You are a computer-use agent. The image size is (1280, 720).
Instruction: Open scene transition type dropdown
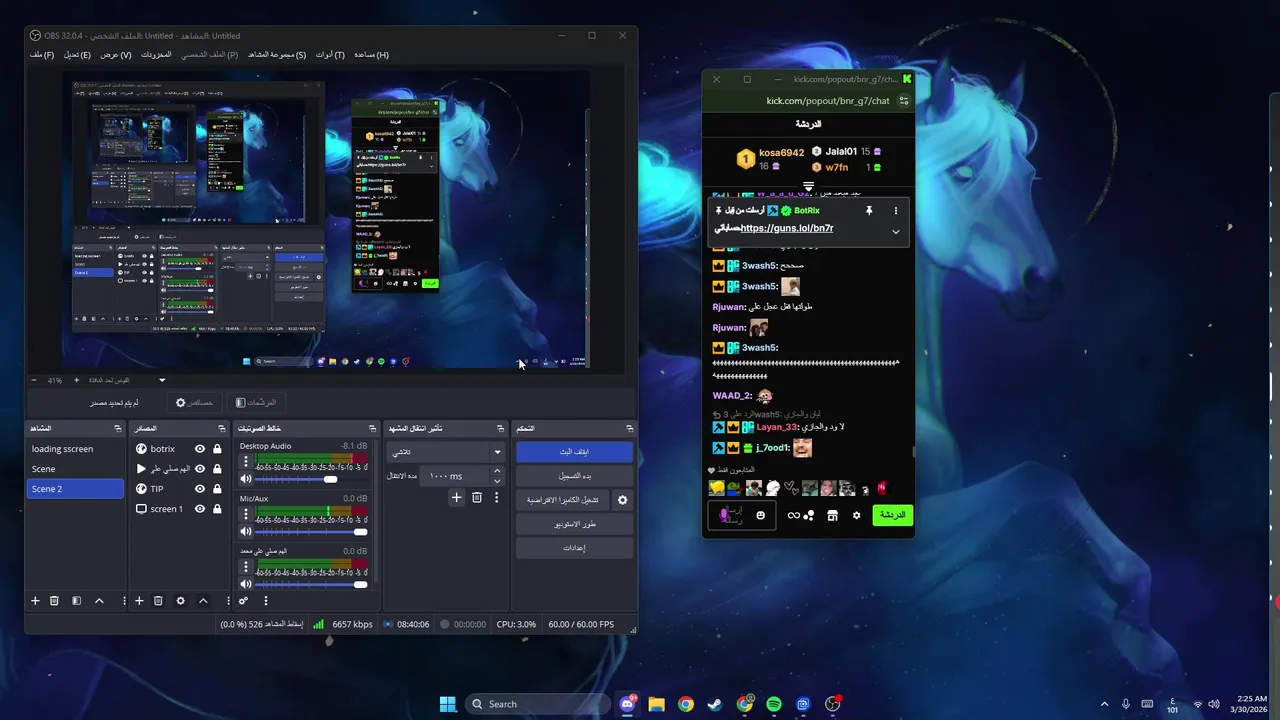445,452
